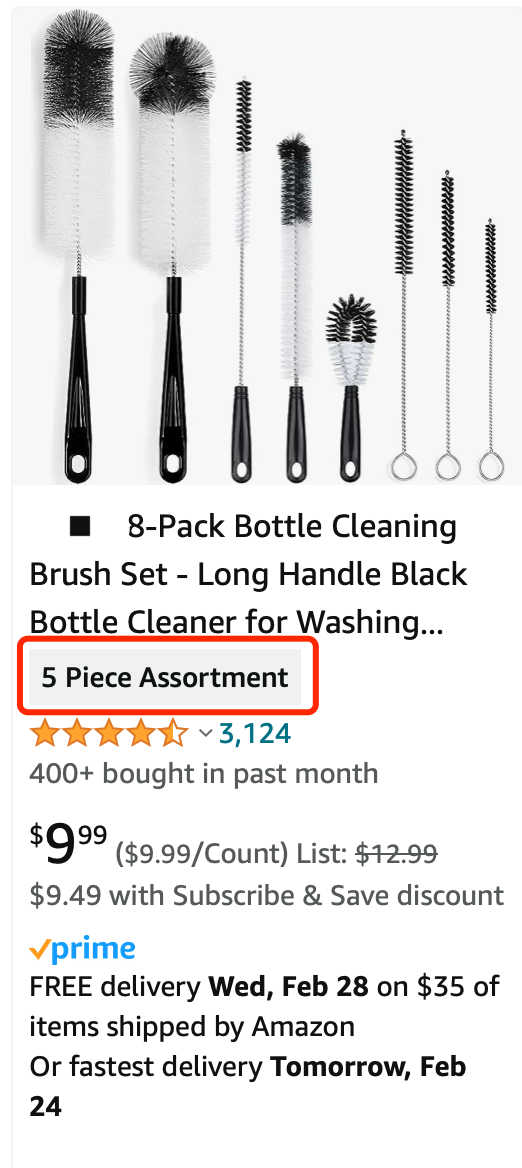Click the round-headed second large brush
This screenshot has width=522, height=1168.
(x=171, y=255)
